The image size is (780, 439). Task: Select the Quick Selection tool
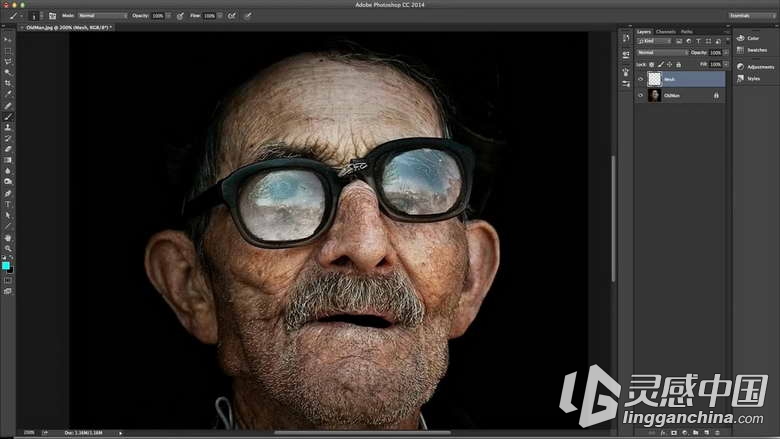[x=7, y=73]
